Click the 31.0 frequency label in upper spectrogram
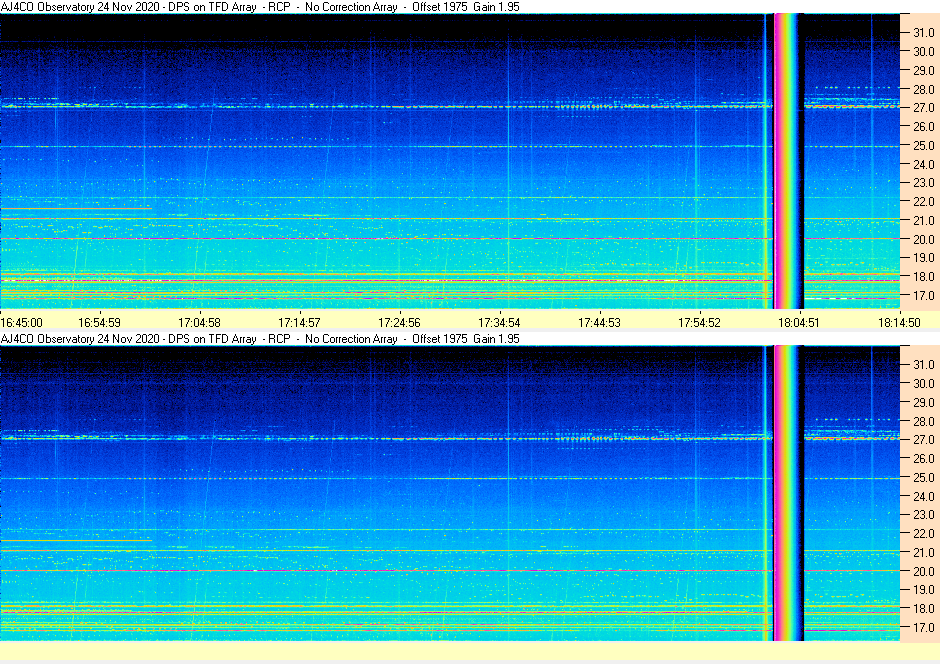 [924, 33]
